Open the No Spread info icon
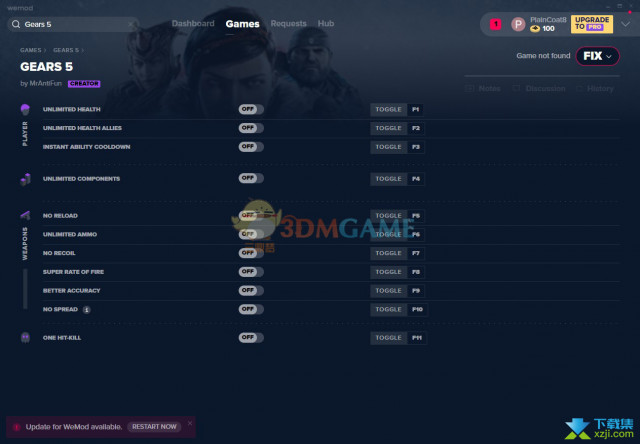Screen dimensions: 640x444 pos(86,310)
